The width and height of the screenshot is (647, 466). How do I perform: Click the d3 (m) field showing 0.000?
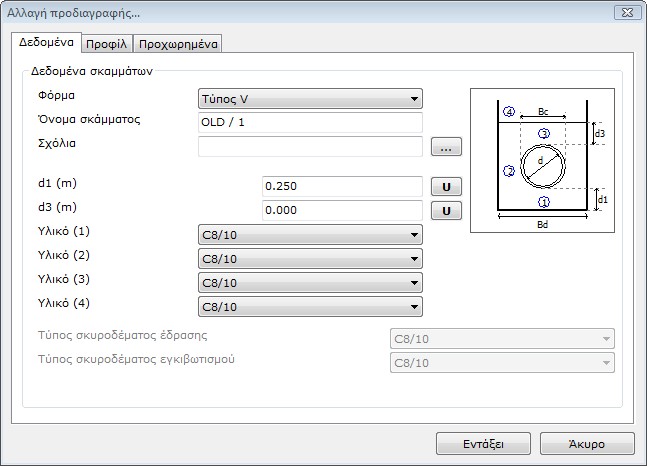tap(341, 211)
